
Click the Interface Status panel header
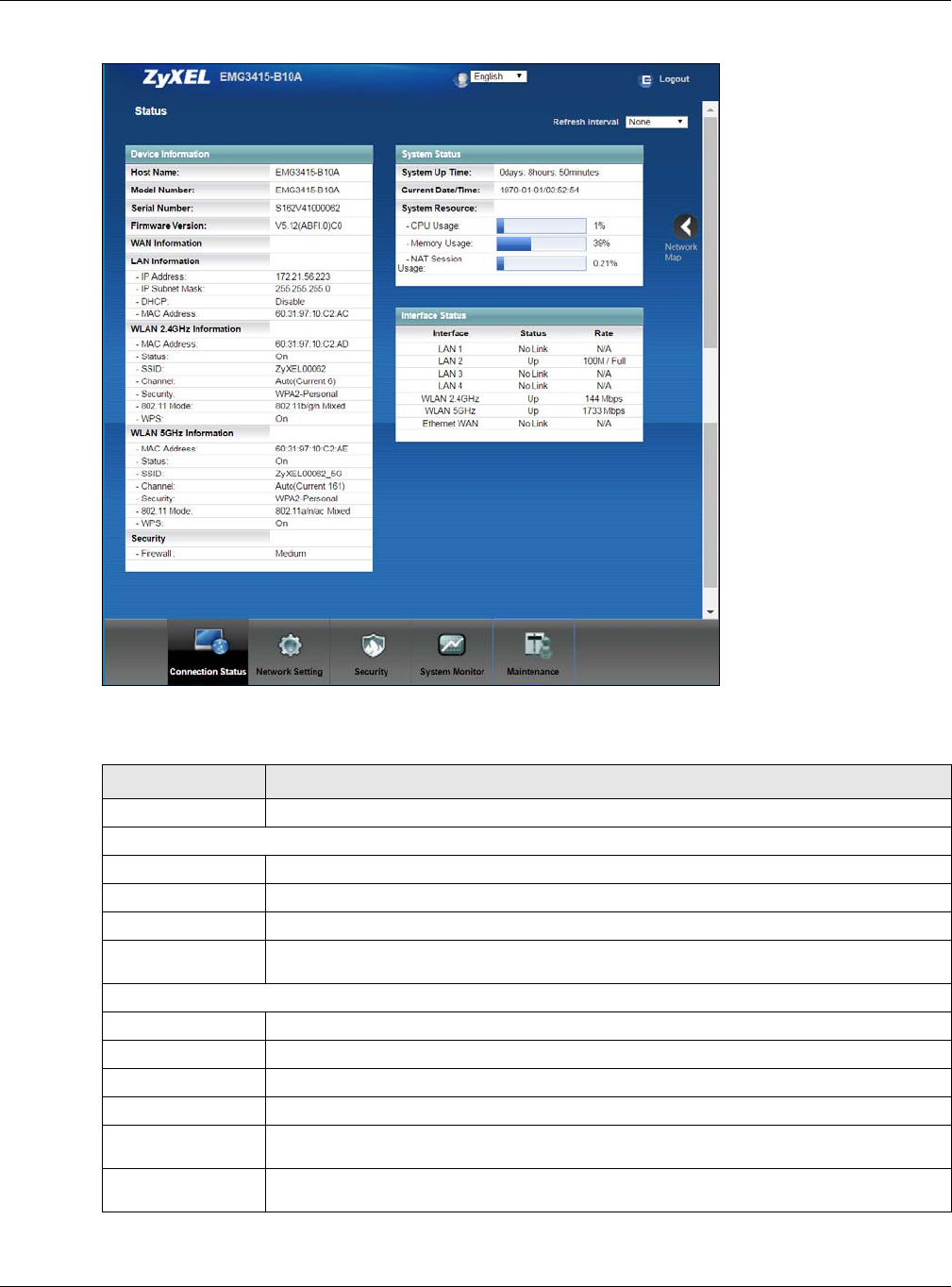pos(519,315)
